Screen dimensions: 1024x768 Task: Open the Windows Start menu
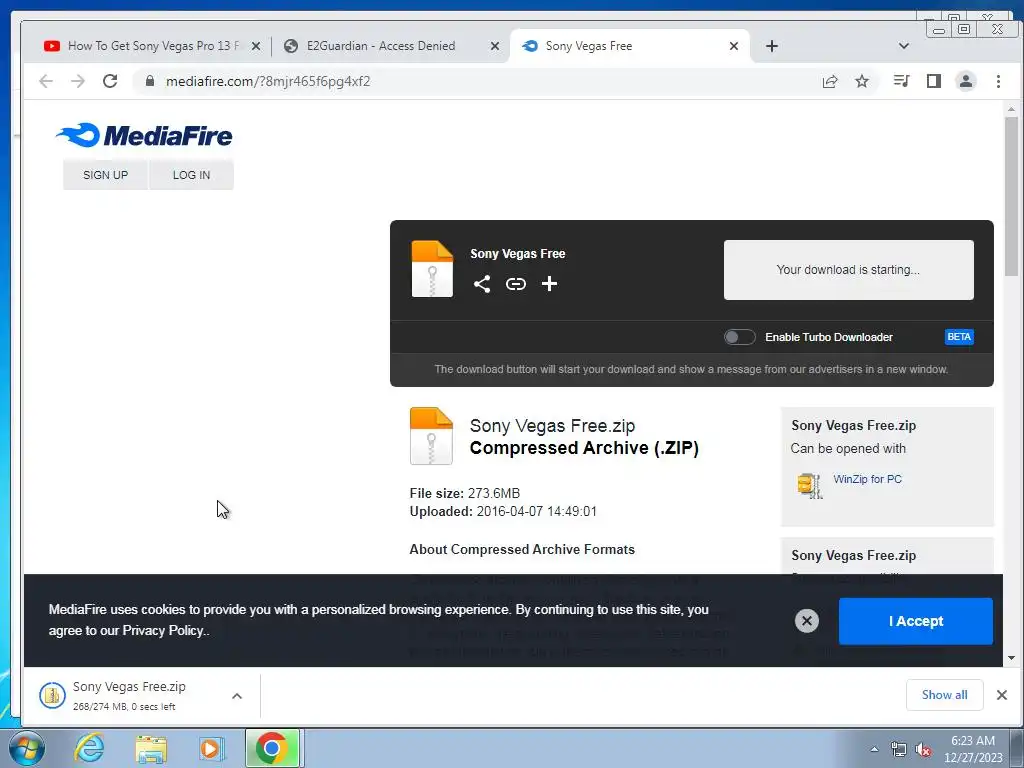(x=27, y=748)
